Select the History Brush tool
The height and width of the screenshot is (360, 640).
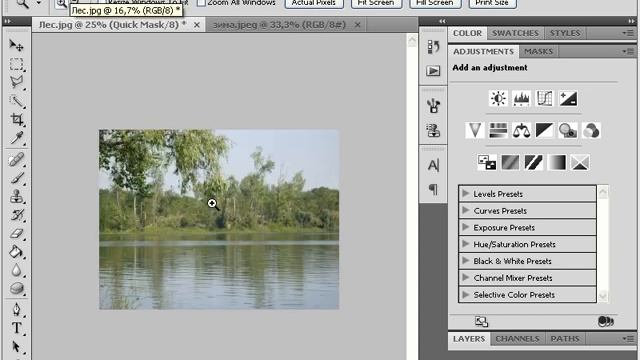(16, 215)
